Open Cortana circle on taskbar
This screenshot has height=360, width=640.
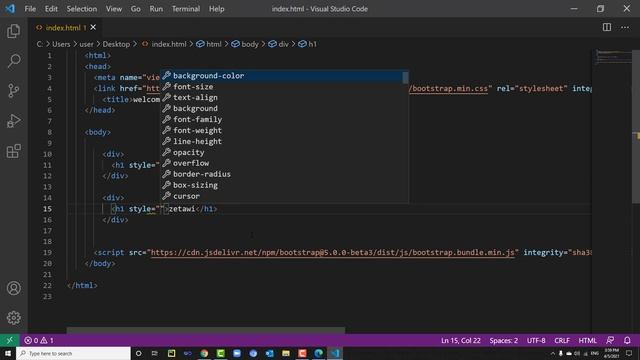(138, 353)
